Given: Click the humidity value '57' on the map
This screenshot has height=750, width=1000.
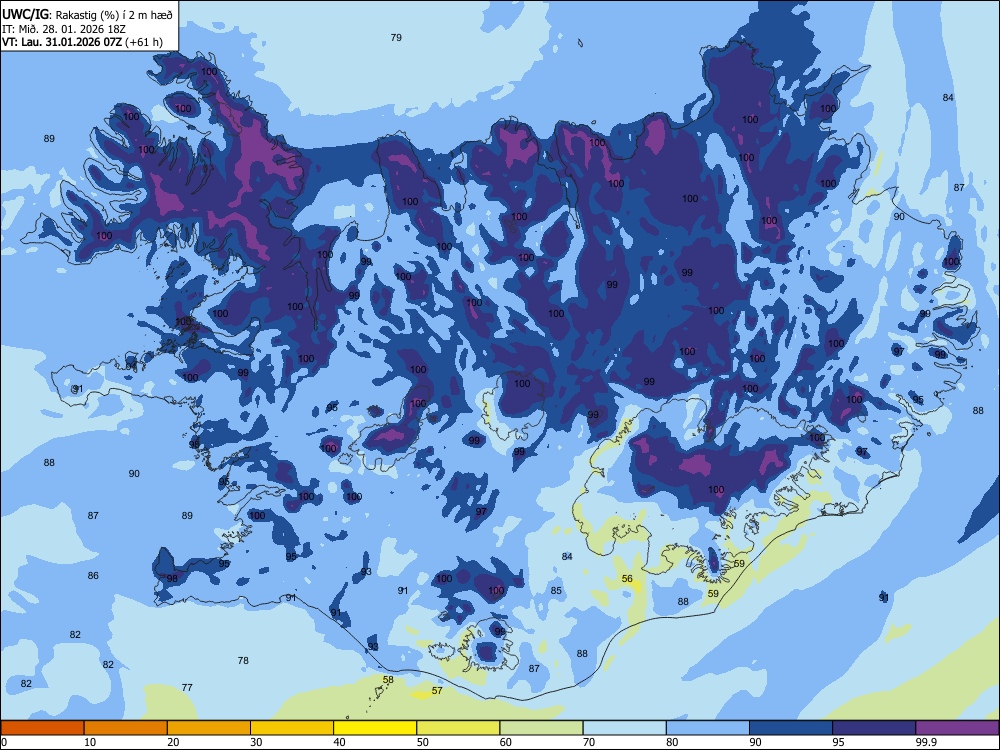Looking at the screenshot, I should point(437,691).
